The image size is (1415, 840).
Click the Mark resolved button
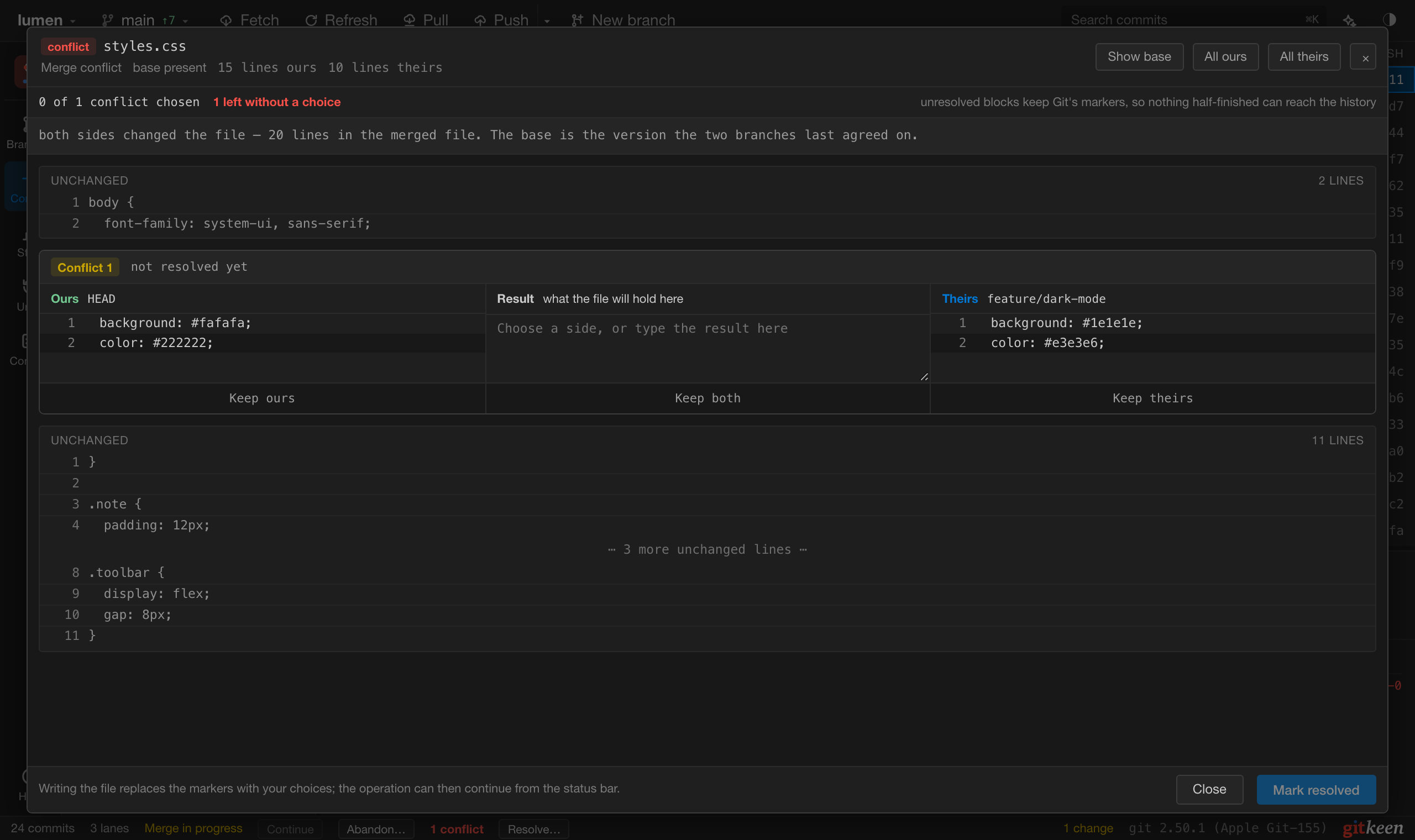point(1316,790)
